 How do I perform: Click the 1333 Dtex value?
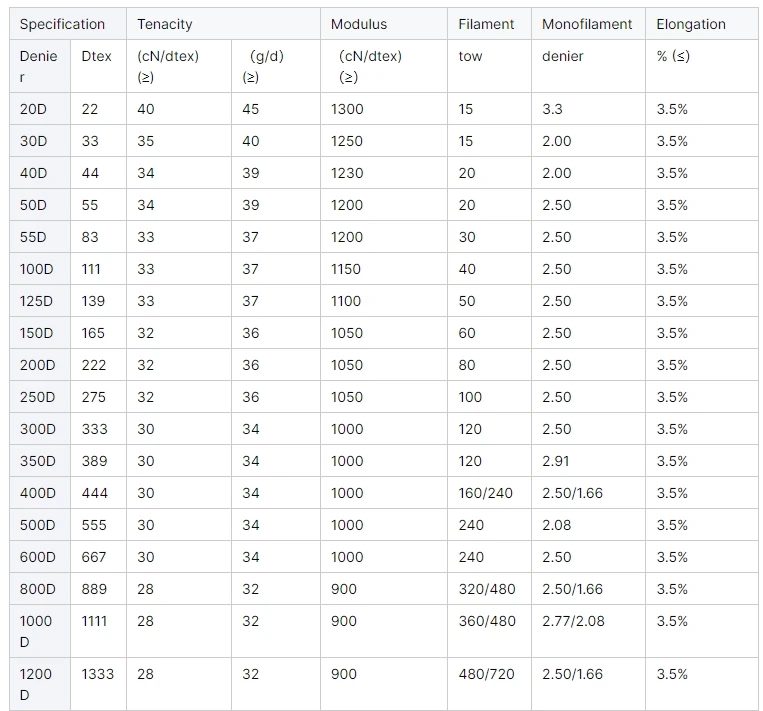point(97,674)
